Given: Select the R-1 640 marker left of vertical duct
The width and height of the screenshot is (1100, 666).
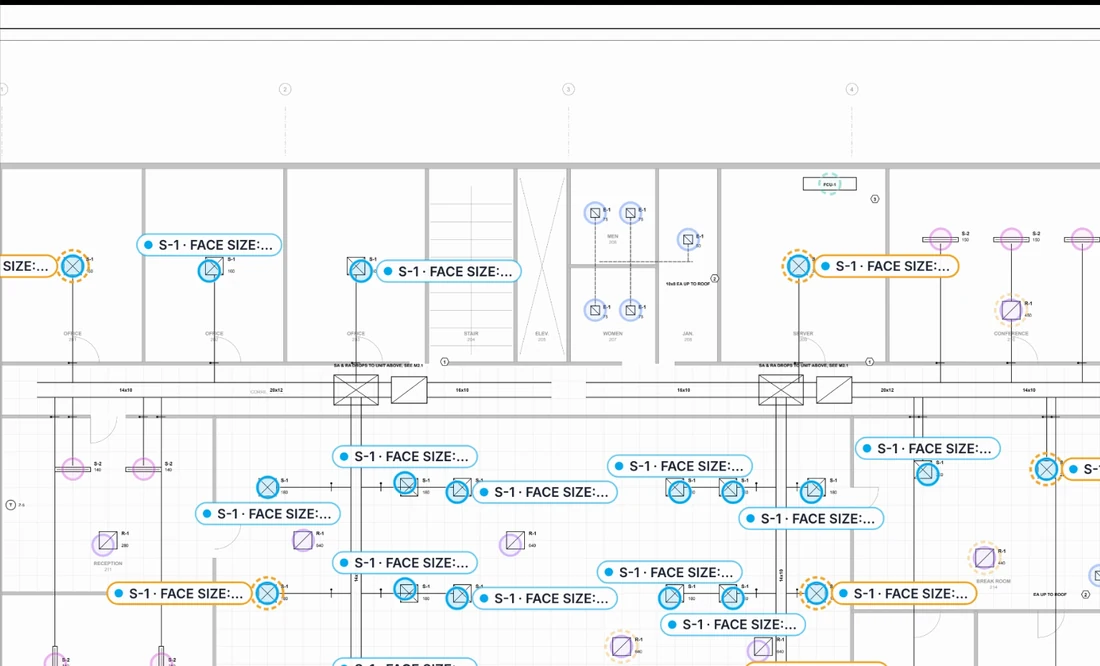Looking at the screenshot, I should (302, 540).
